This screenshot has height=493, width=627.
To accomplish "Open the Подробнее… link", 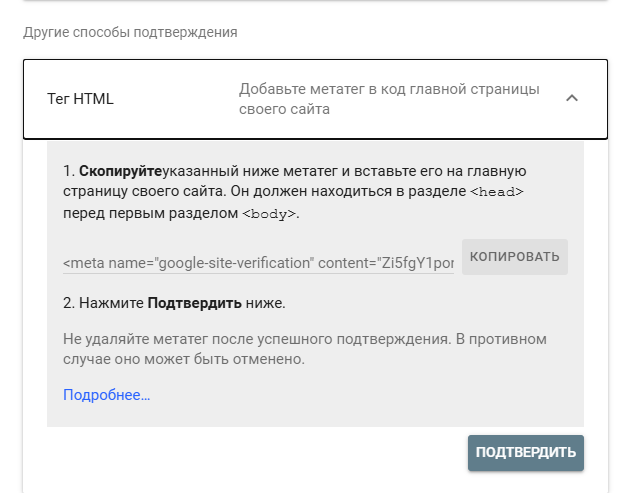I will tap(106, 395).
